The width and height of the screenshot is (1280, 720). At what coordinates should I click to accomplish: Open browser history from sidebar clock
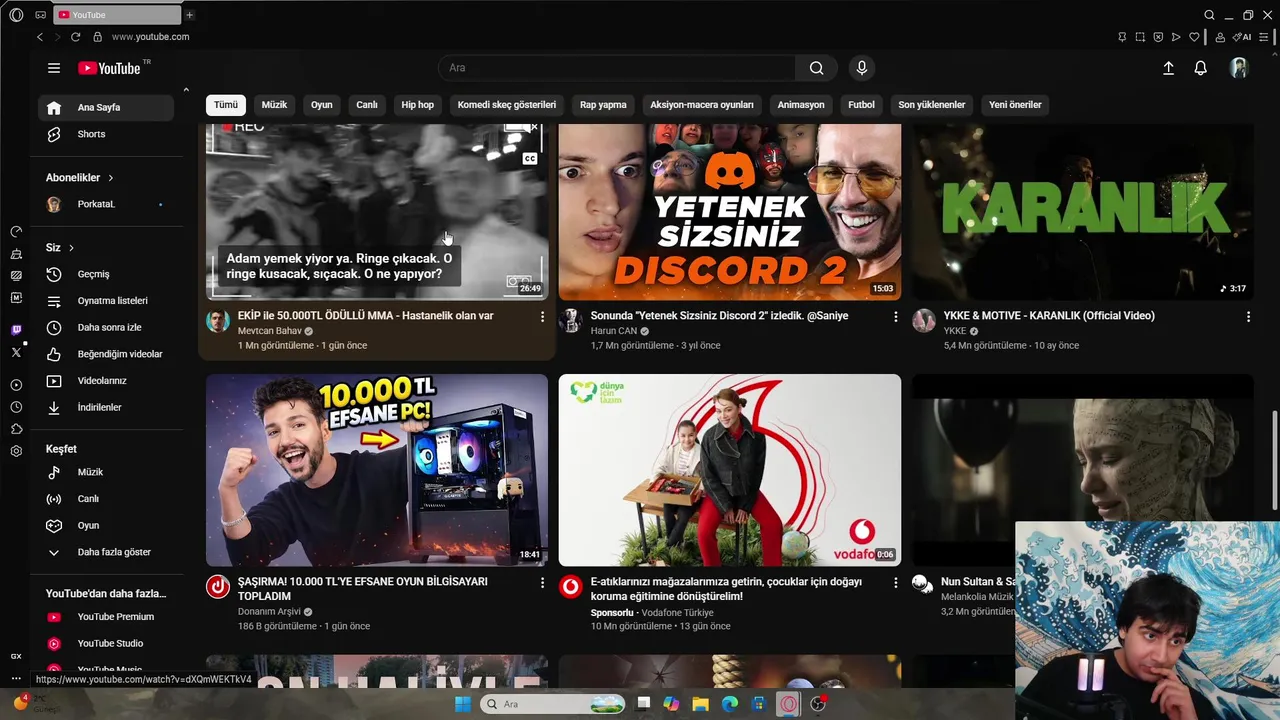16,407
